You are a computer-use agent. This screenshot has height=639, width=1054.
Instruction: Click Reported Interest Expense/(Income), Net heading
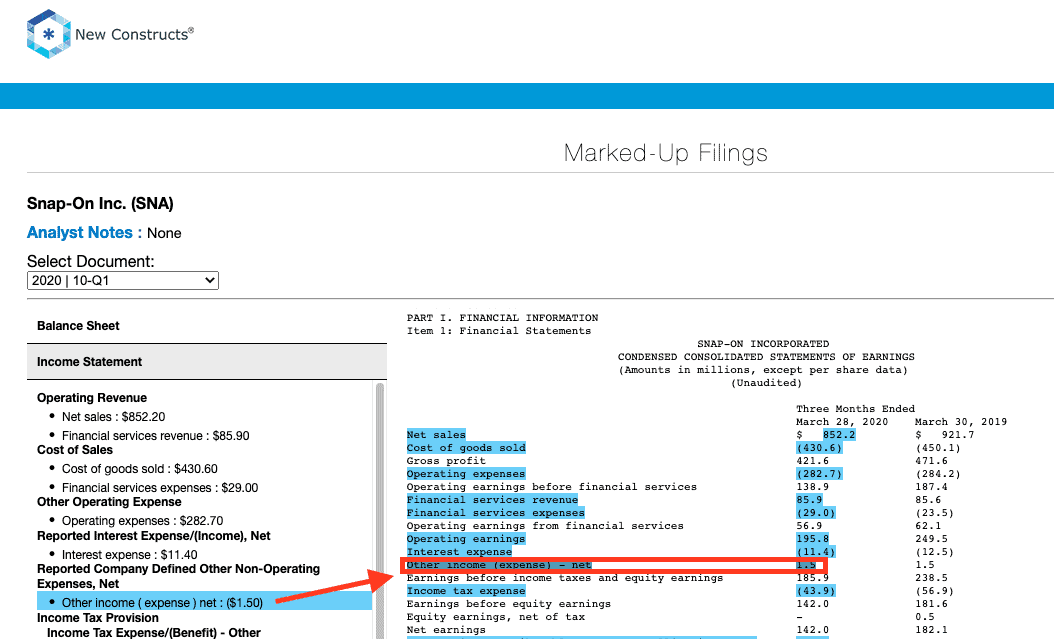[154, 536]
